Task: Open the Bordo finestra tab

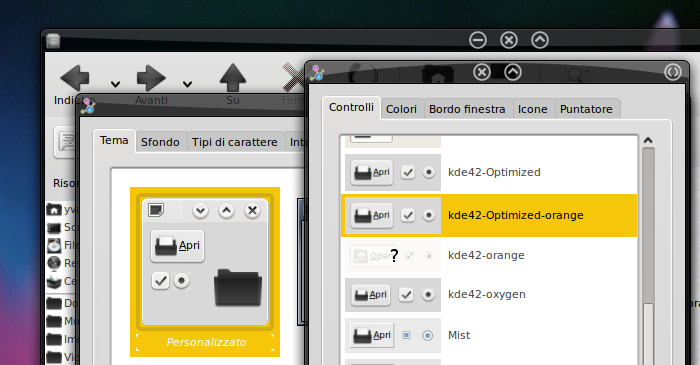Action: (467, 109)
